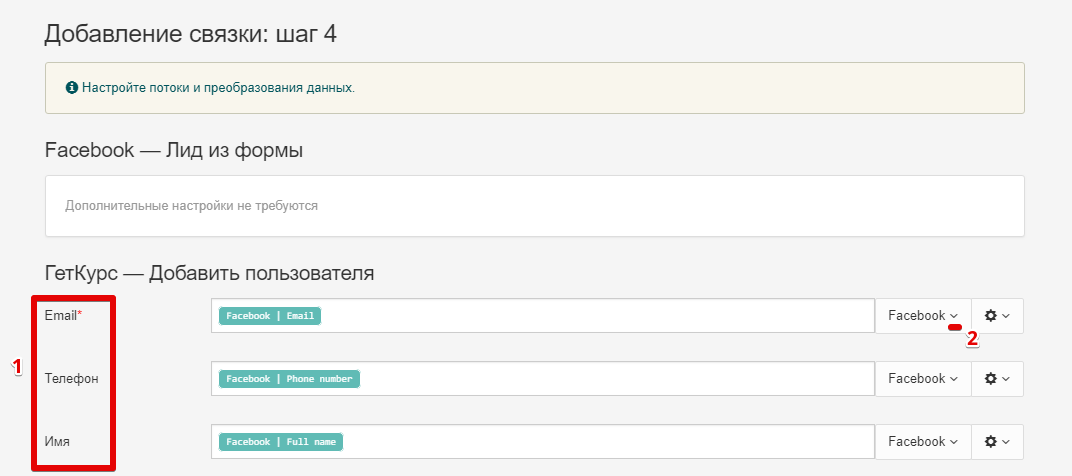Viewport: 1072px width, 476px height.
Task: Click empty space in the Телефон mapping field
Action: pyautogui.click(x=615, y=379)
